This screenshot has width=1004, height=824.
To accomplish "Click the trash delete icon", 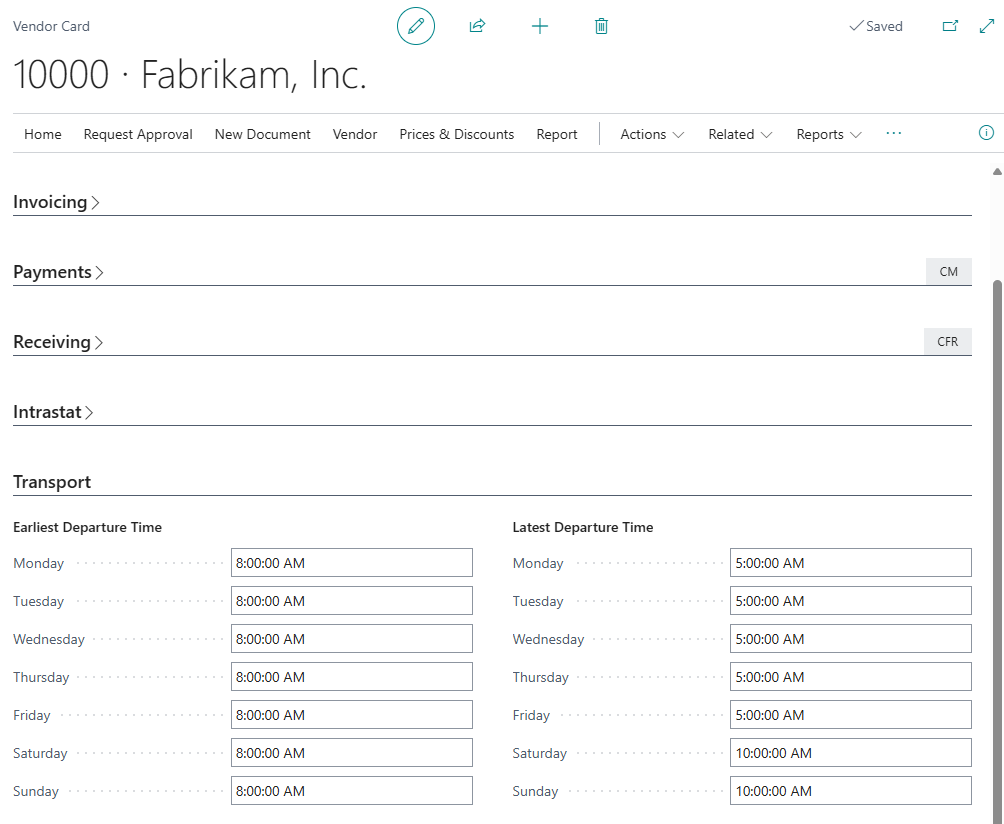I will pyautogui.click(x=601, y=26).
